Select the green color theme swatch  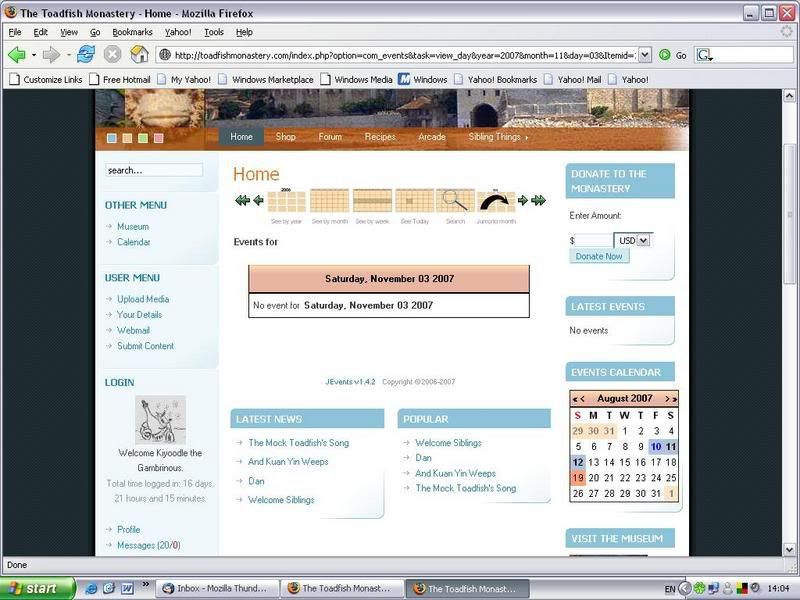click(x=143, y=138)
